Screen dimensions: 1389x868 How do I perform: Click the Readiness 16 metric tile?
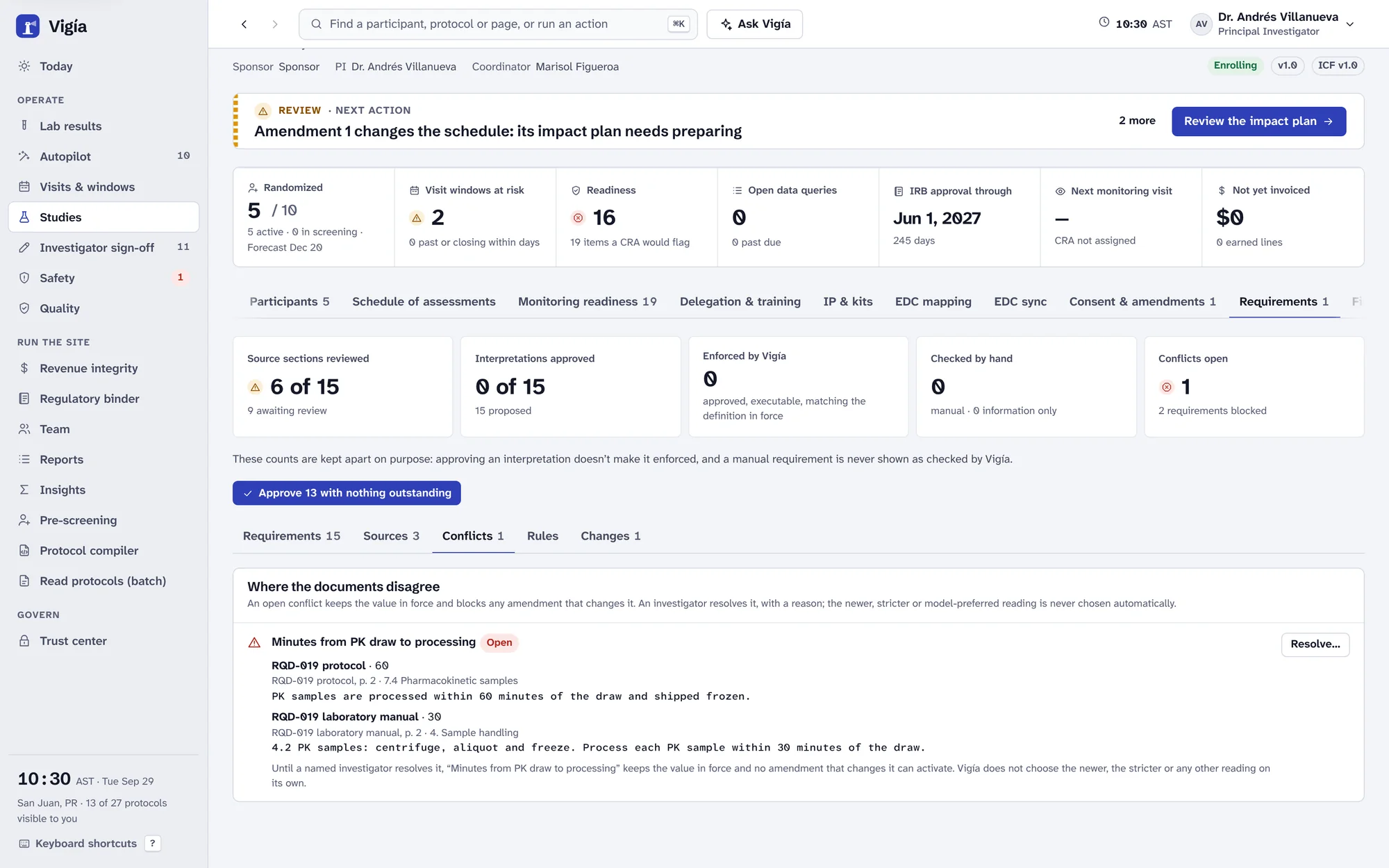pos(636,217)
